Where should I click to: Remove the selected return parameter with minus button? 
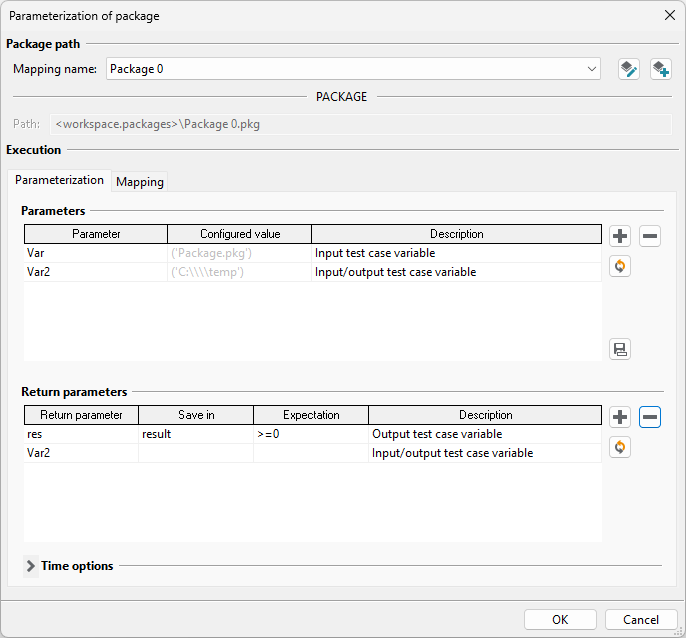tap(650, 417)
